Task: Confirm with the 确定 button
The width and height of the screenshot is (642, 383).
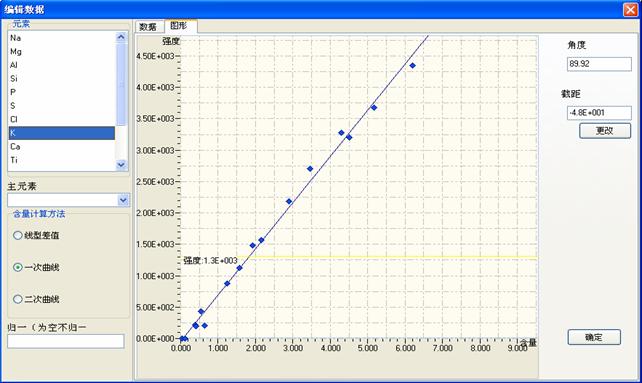Action: coord(594,337)
